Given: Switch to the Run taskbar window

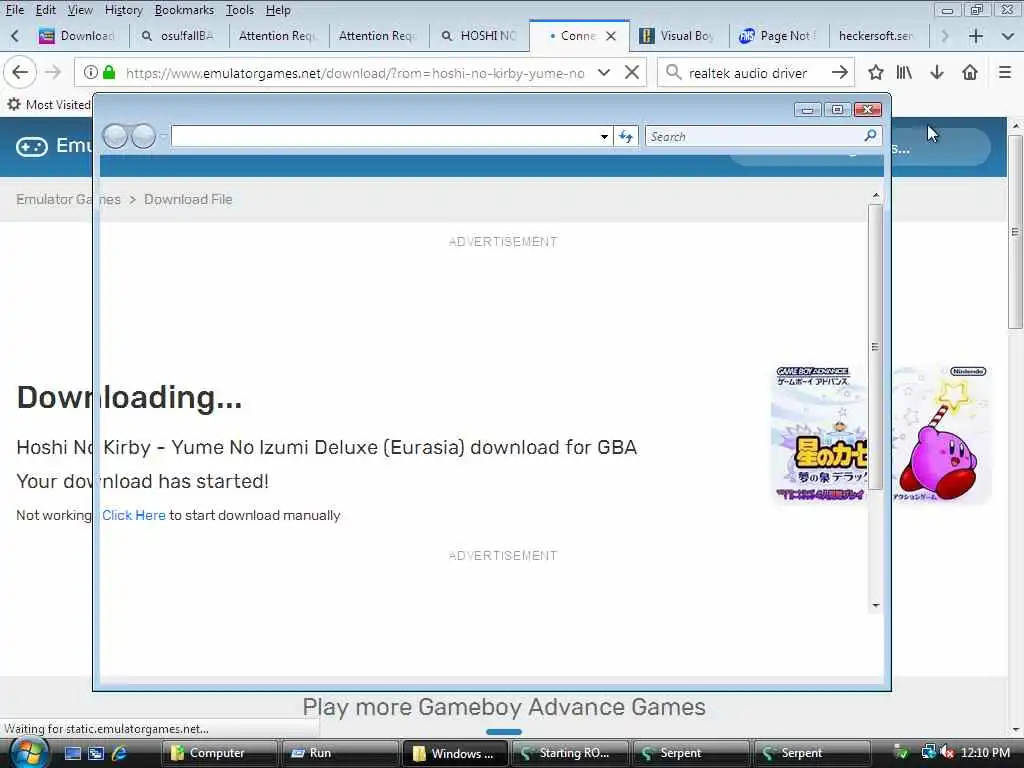Looking at the screenshot, I should coord(340,753).
